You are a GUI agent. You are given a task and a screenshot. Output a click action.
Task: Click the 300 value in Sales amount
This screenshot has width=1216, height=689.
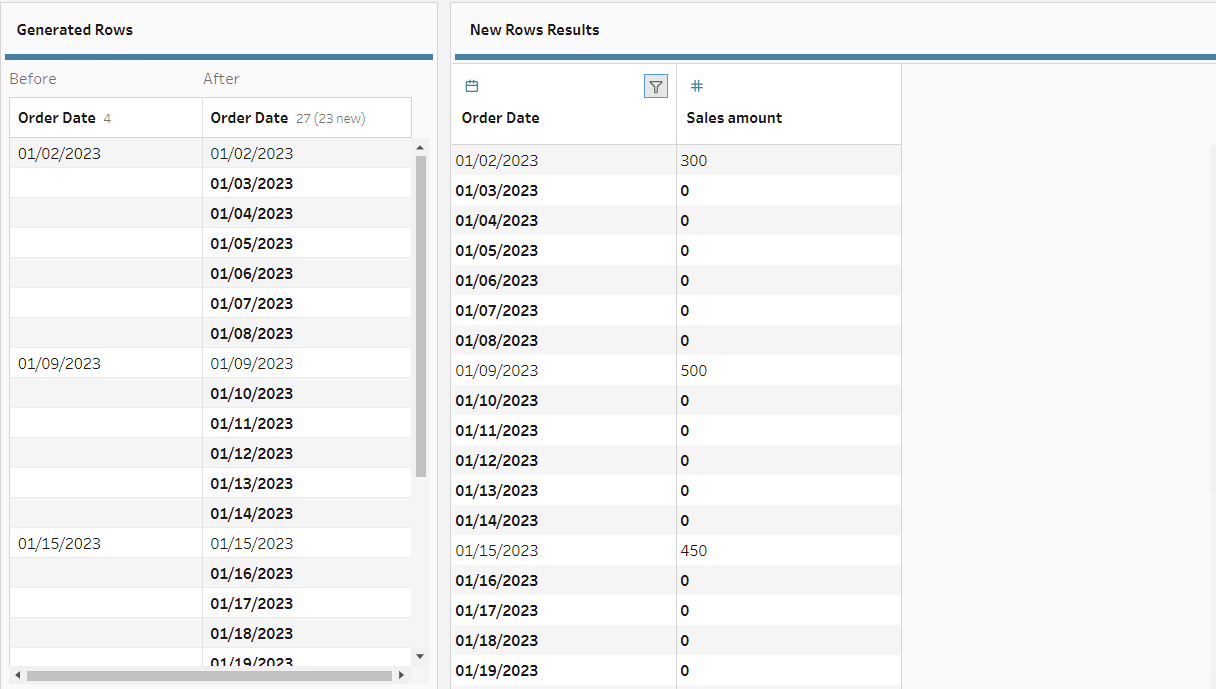693,161
